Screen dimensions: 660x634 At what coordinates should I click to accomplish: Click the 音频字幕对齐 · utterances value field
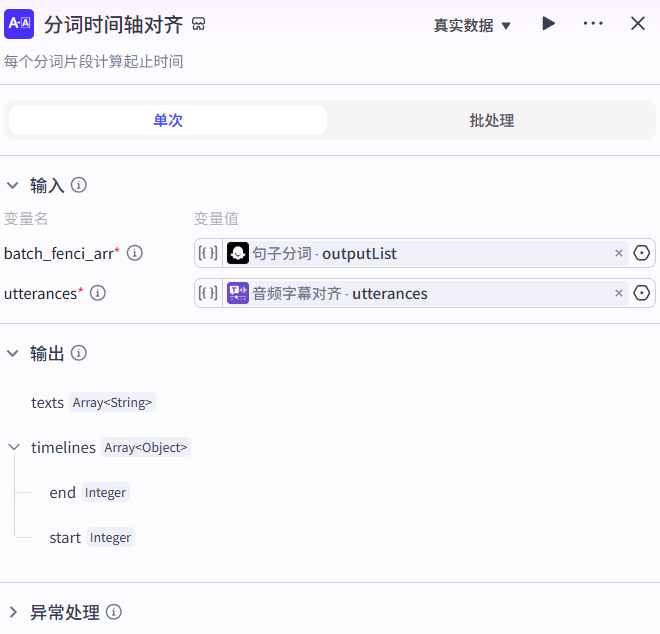pos(425,293)
